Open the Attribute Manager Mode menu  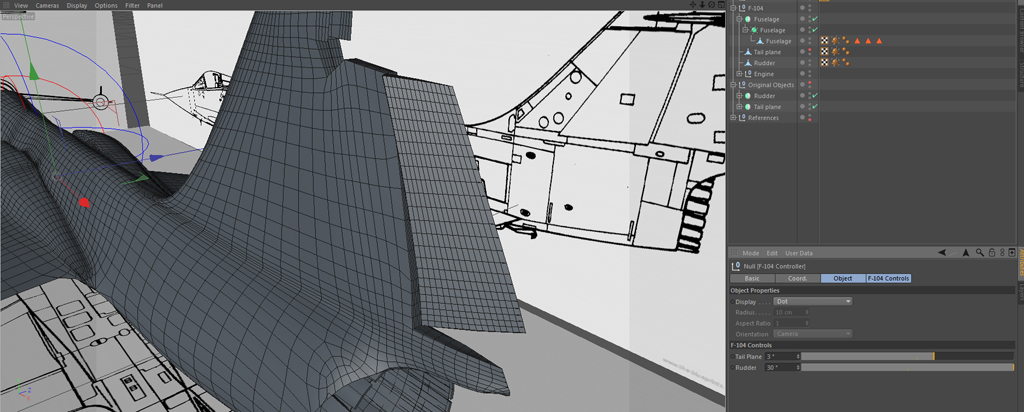tap(750, 253)
